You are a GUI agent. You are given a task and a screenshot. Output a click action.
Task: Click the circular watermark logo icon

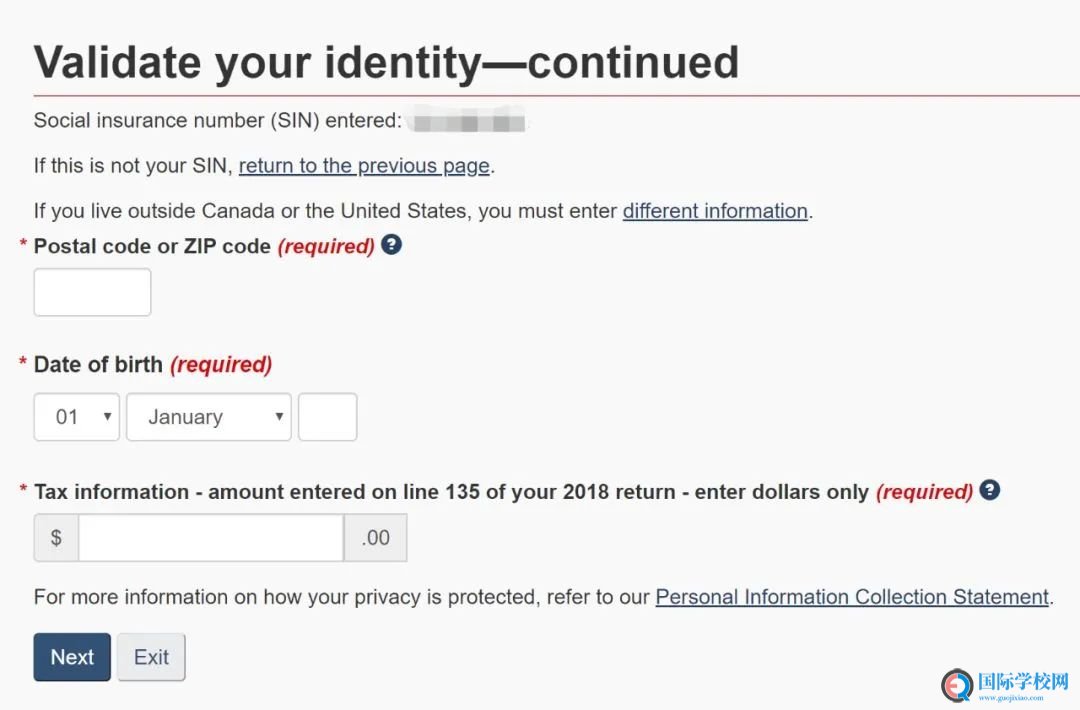(x=957, y=685)
